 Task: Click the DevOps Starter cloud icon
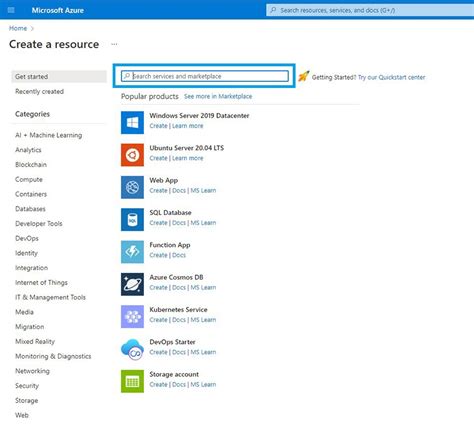[132, 349]
